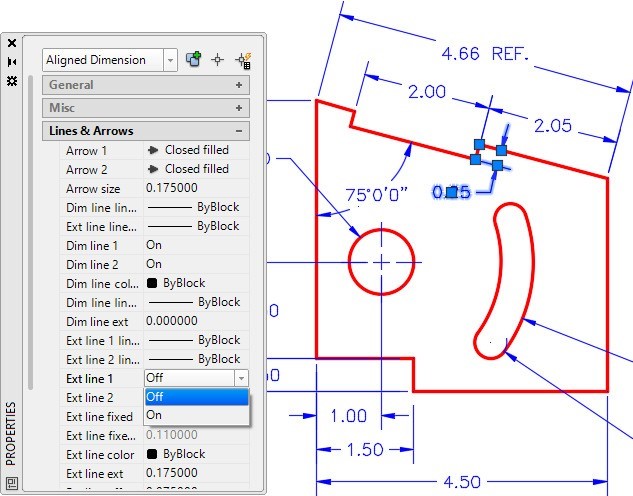Image resolution: width=633 pixels, height=496 pixels.
Task: Open the Aligned Dimension object type dropdown
Action: pyautogui.click(x=169, y=60)
